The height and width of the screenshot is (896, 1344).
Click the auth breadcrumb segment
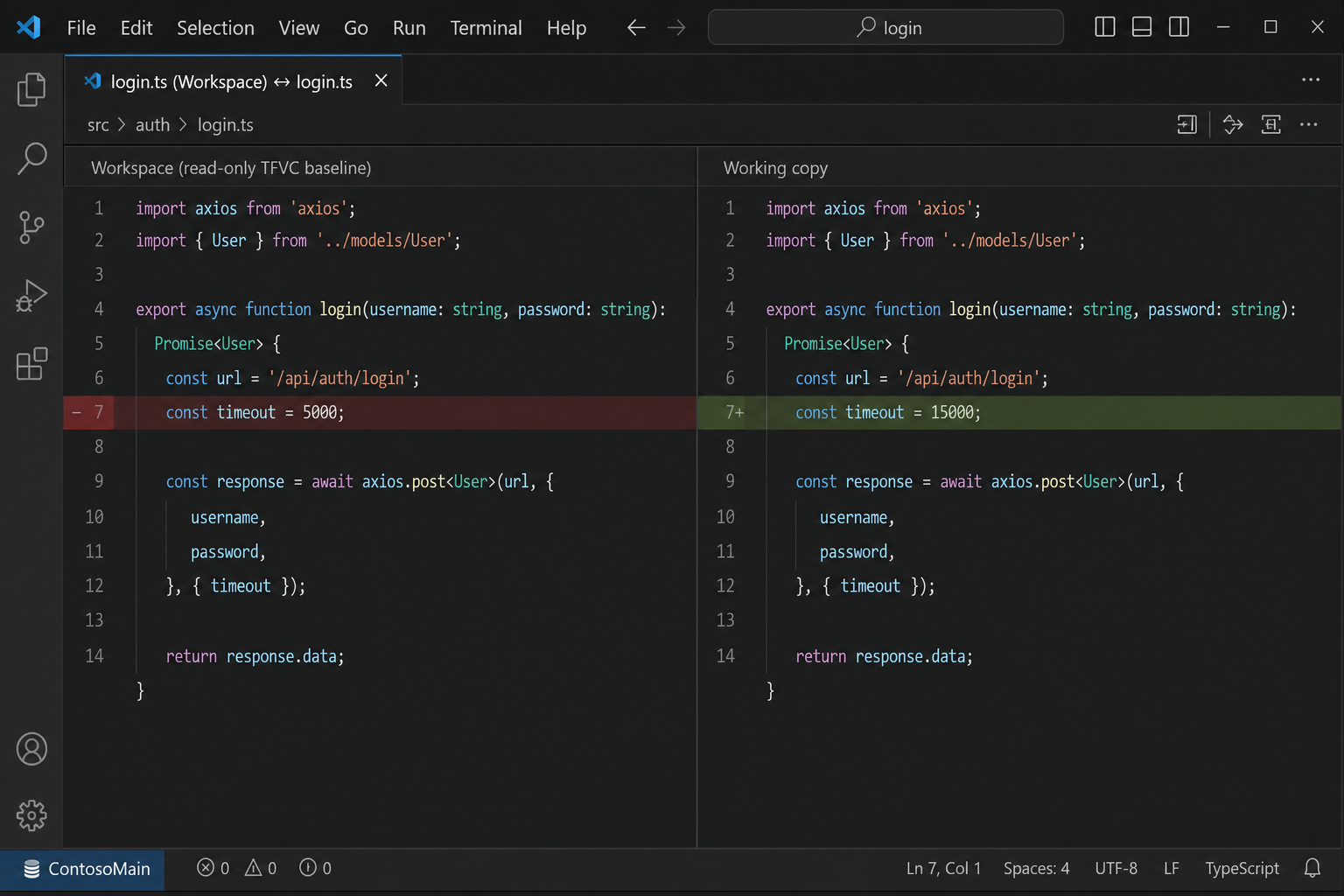(x=152, y=125)
